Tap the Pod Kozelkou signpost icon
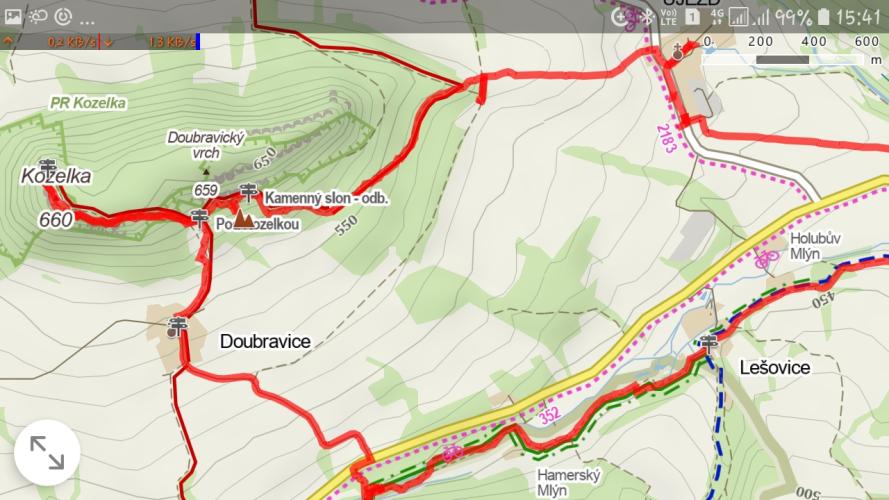The image size is (889, 500). [x=199, y=218]
